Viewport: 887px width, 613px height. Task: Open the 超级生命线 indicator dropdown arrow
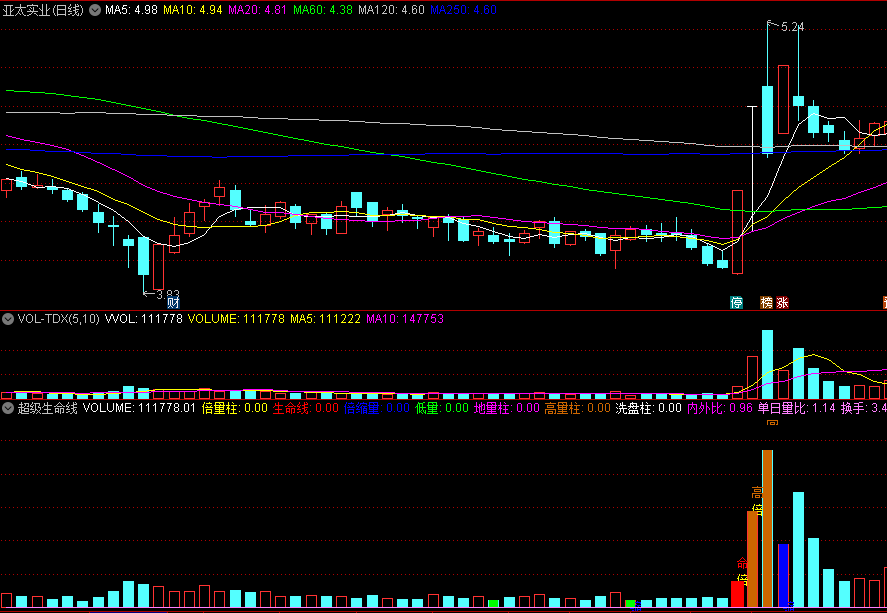click(x=8, y=408)
